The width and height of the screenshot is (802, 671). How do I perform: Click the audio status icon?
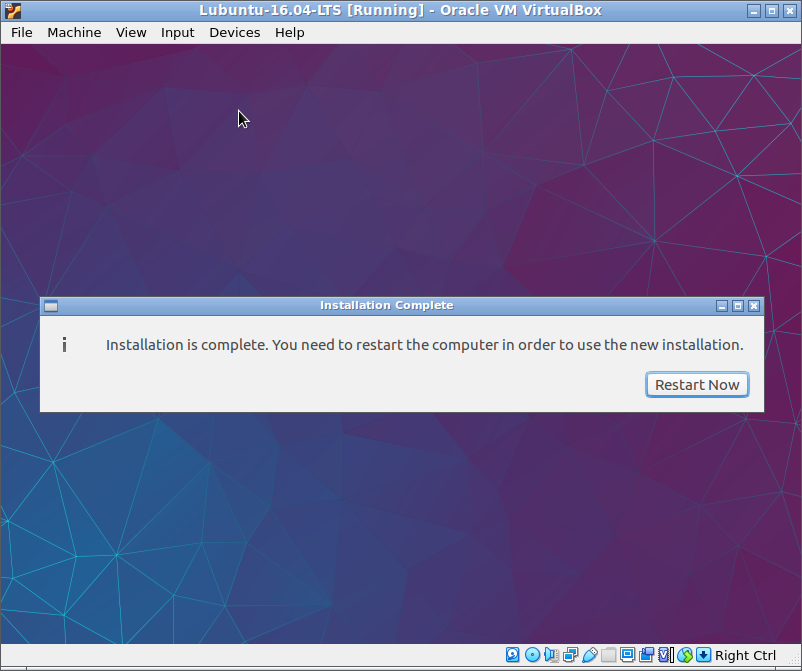pyautogui.click(x=551, y=655)
